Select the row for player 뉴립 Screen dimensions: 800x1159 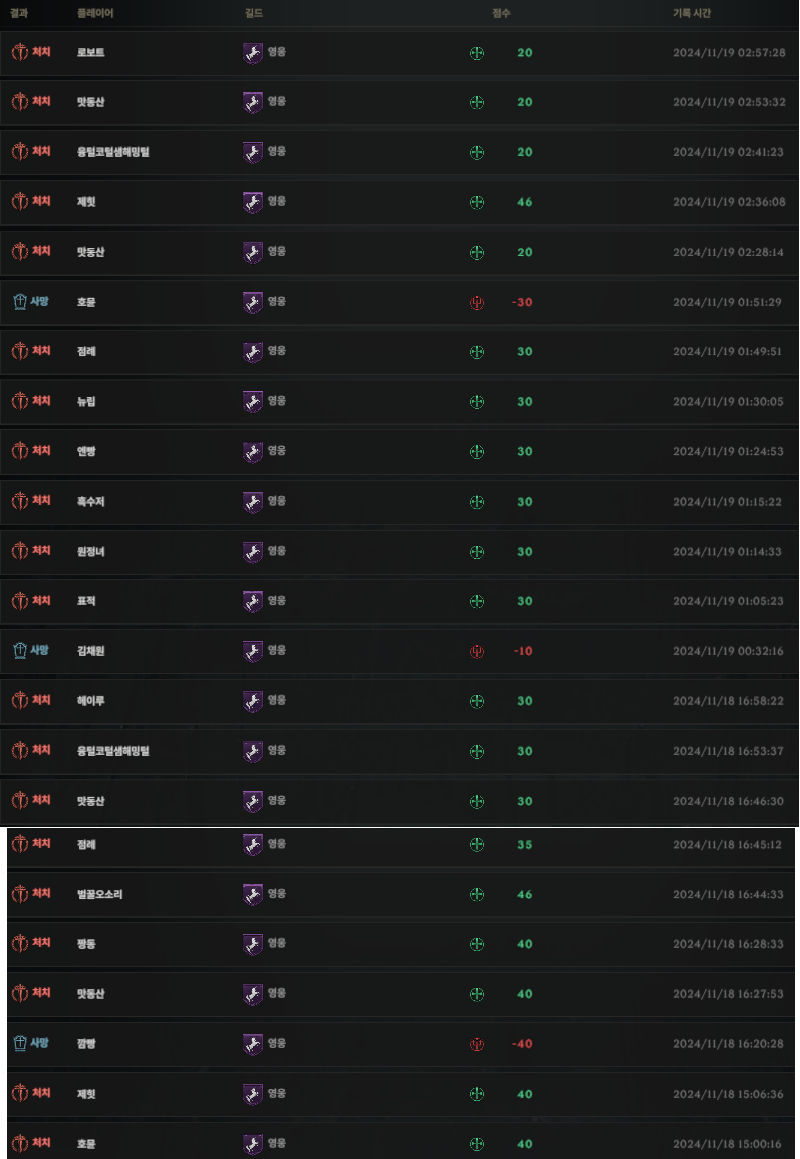pos(399,402)
